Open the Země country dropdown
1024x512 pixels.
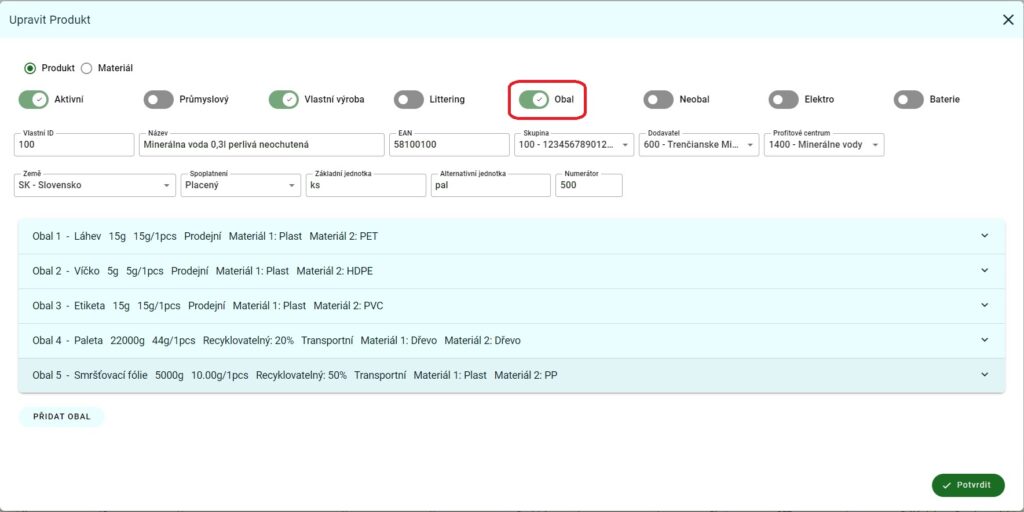pos(95,185)
